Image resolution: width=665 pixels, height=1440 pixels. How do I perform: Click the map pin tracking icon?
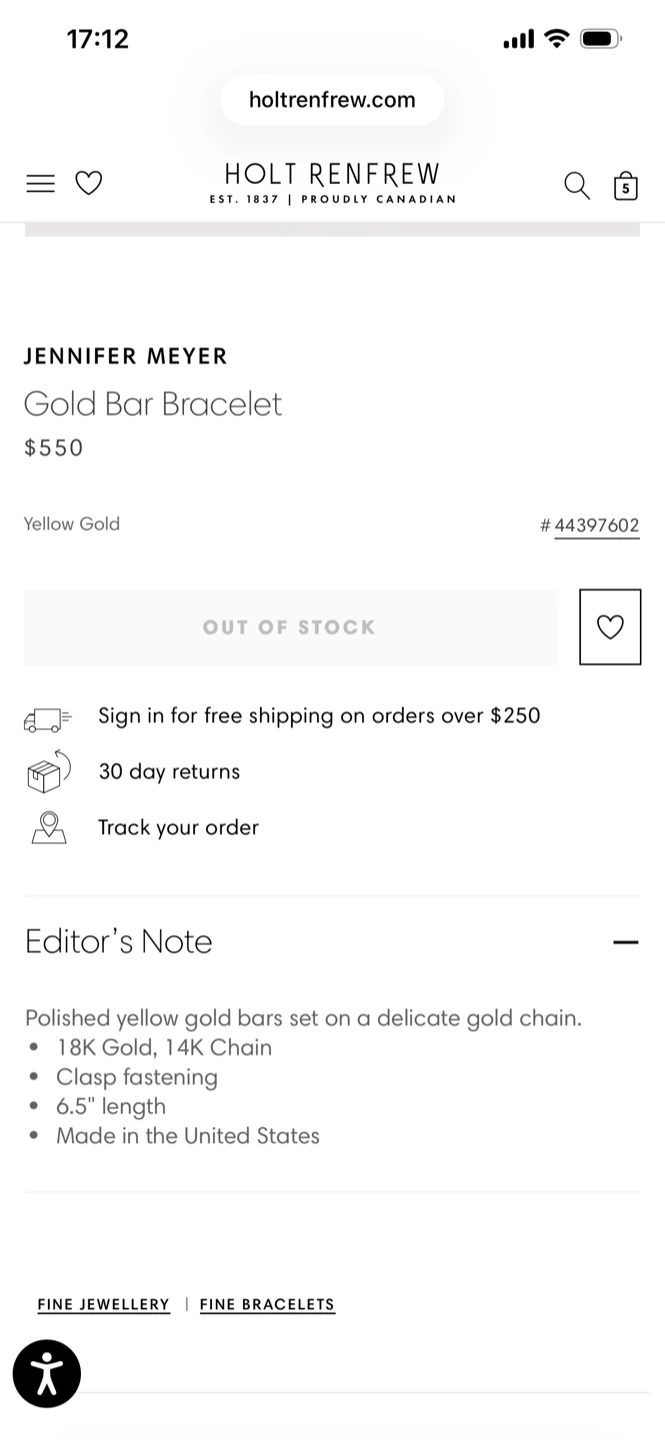(x=48, y=828)
